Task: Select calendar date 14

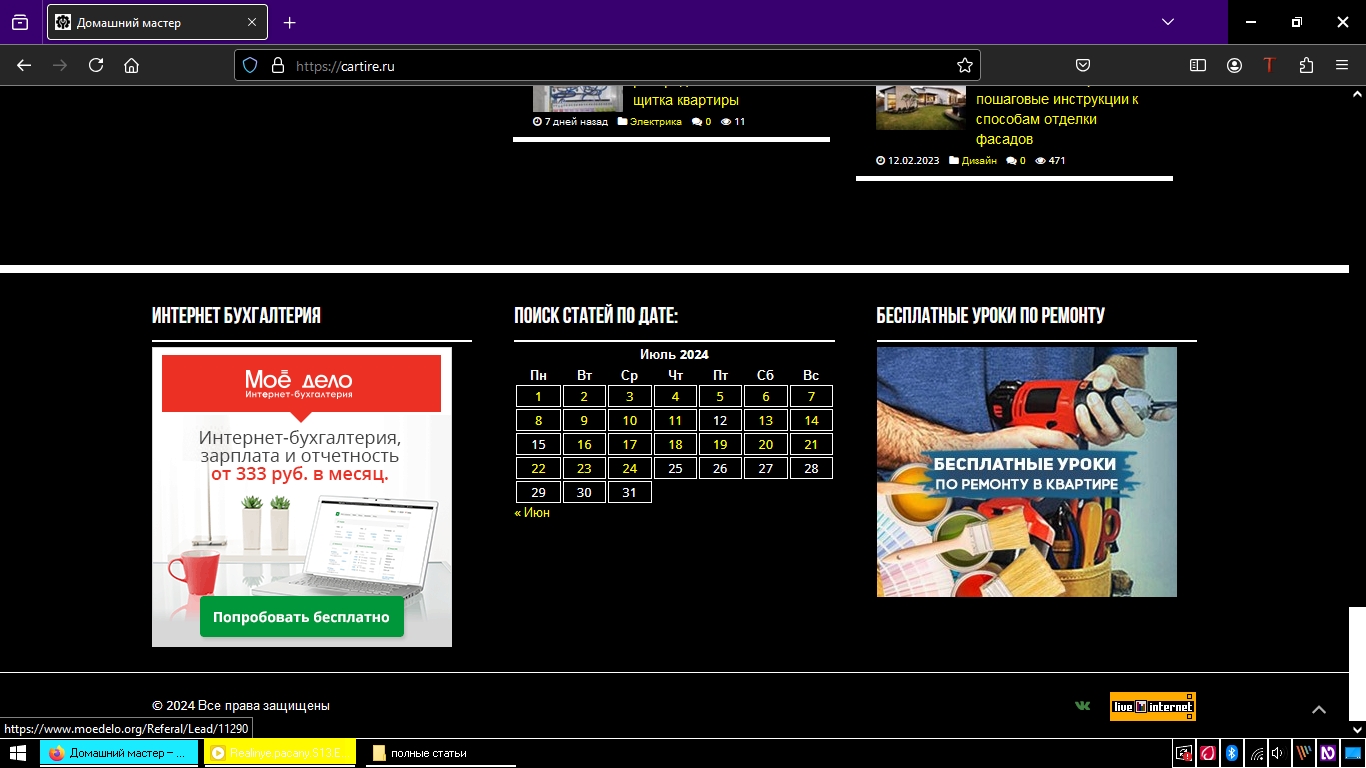Action: click(811, 421)
